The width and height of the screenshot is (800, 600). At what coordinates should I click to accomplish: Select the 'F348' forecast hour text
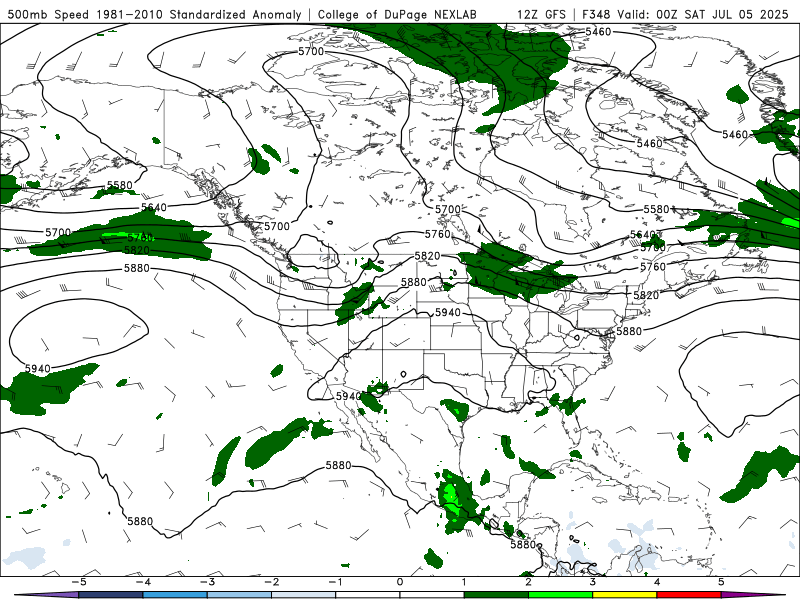click(597, 14)
